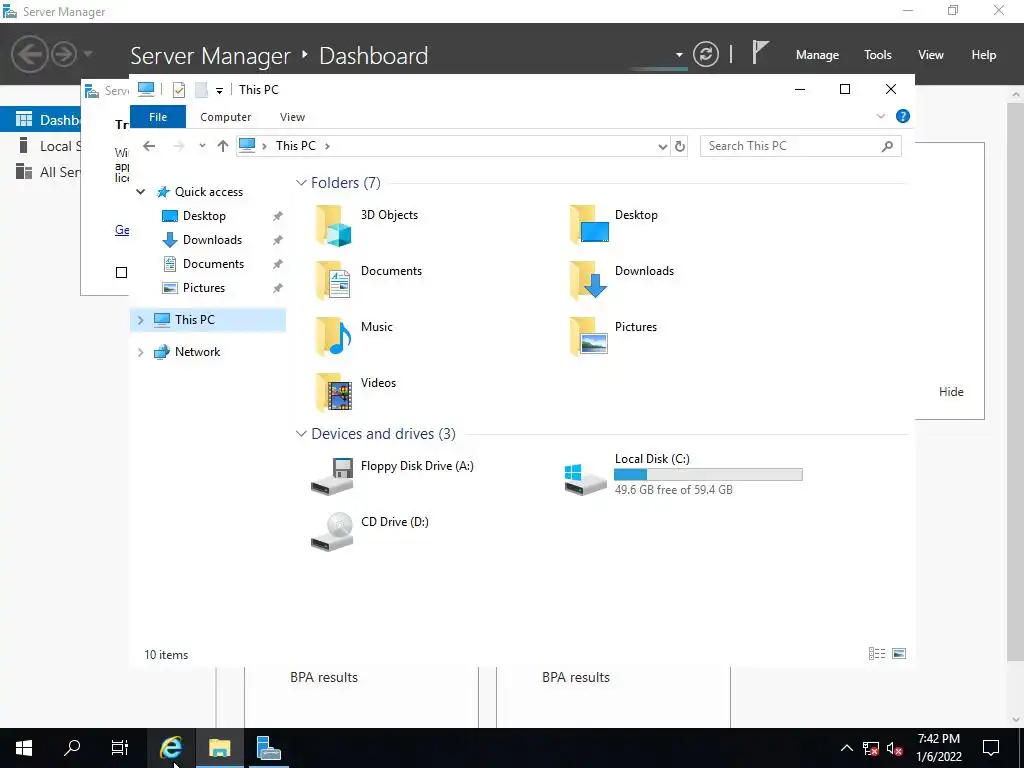Screen dimensions: 1024x768
Task: Switch to details view layout
Action: coord(876,654)
